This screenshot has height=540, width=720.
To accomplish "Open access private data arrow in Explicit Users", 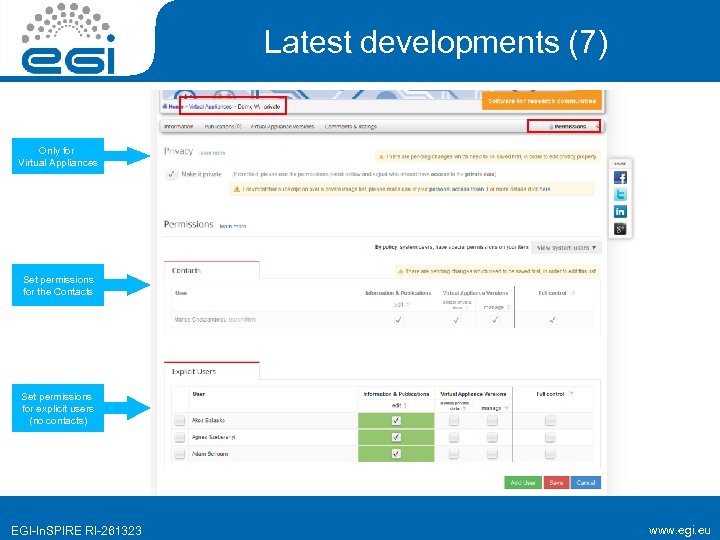I will click(x=465, y=409).
